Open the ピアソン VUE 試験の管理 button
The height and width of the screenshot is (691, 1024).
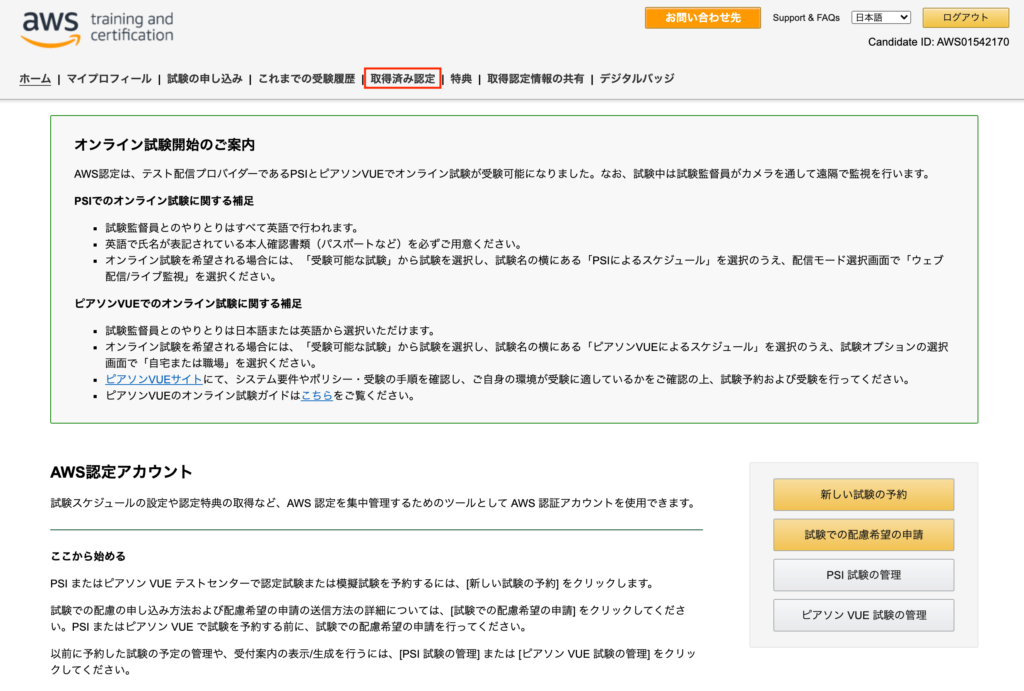pos(863,615)
